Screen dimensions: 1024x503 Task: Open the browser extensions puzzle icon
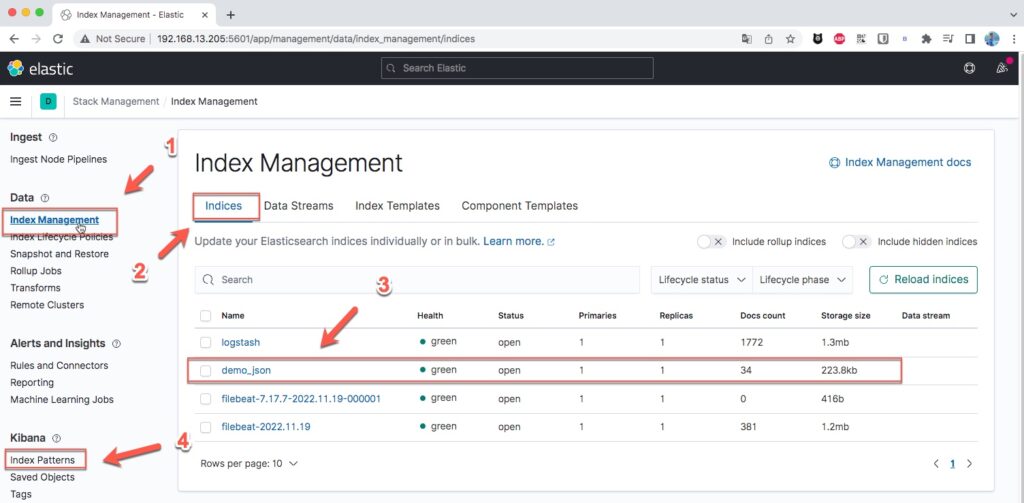coord(926,39)
